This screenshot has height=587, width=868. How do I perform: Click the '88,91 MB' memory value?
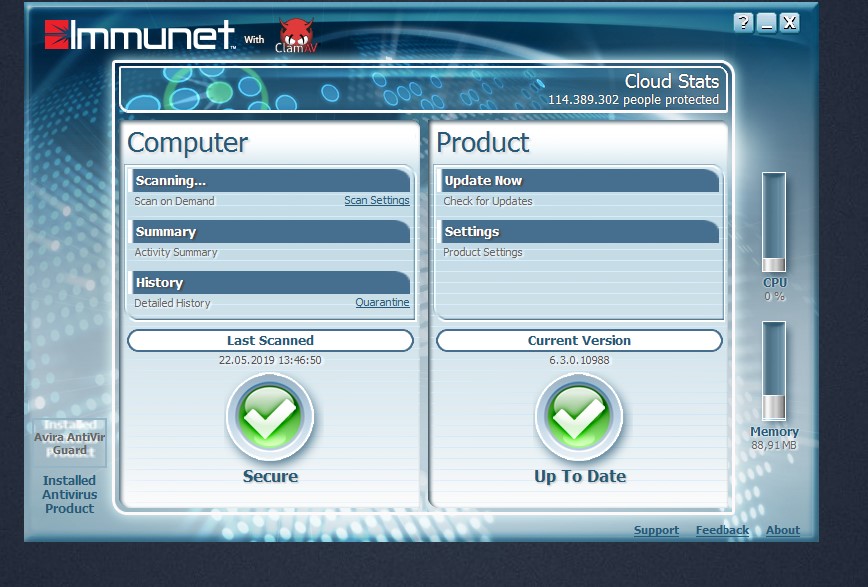coord(774,445)
